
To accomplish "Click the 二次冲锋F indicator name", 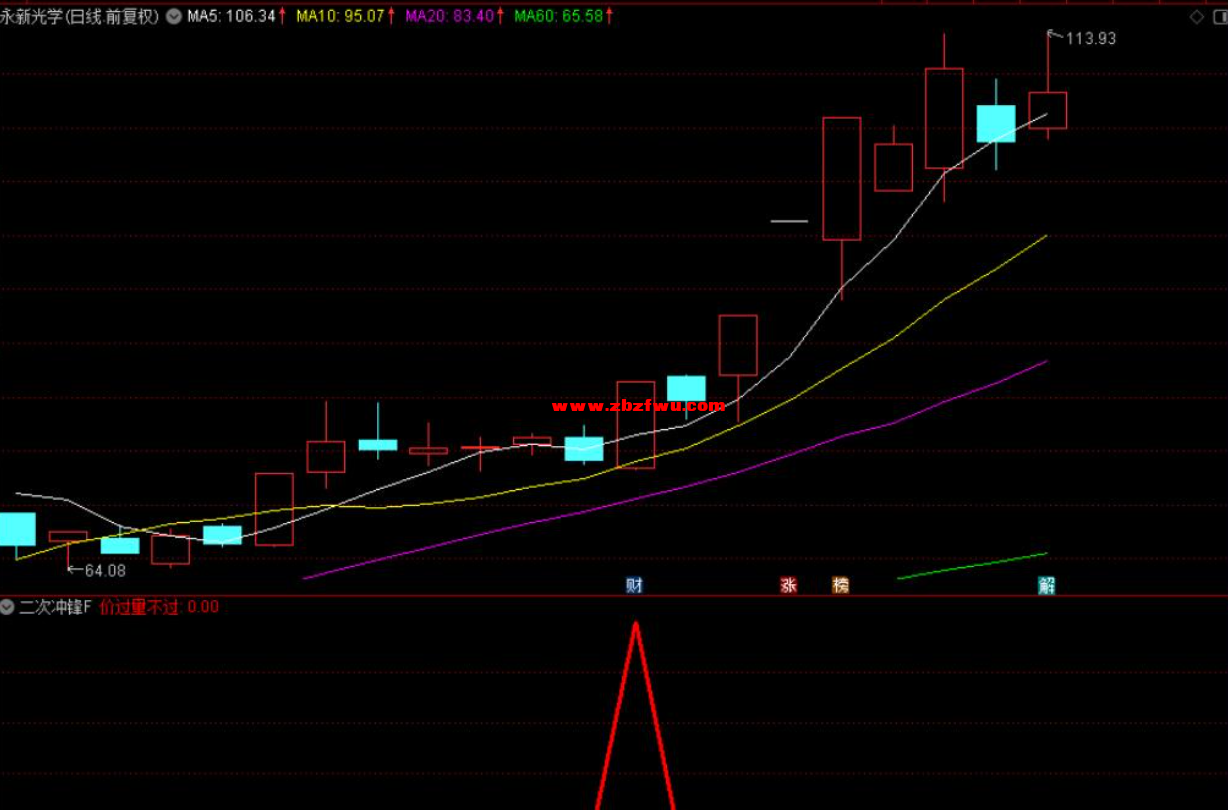I will [x=55, y=606].
